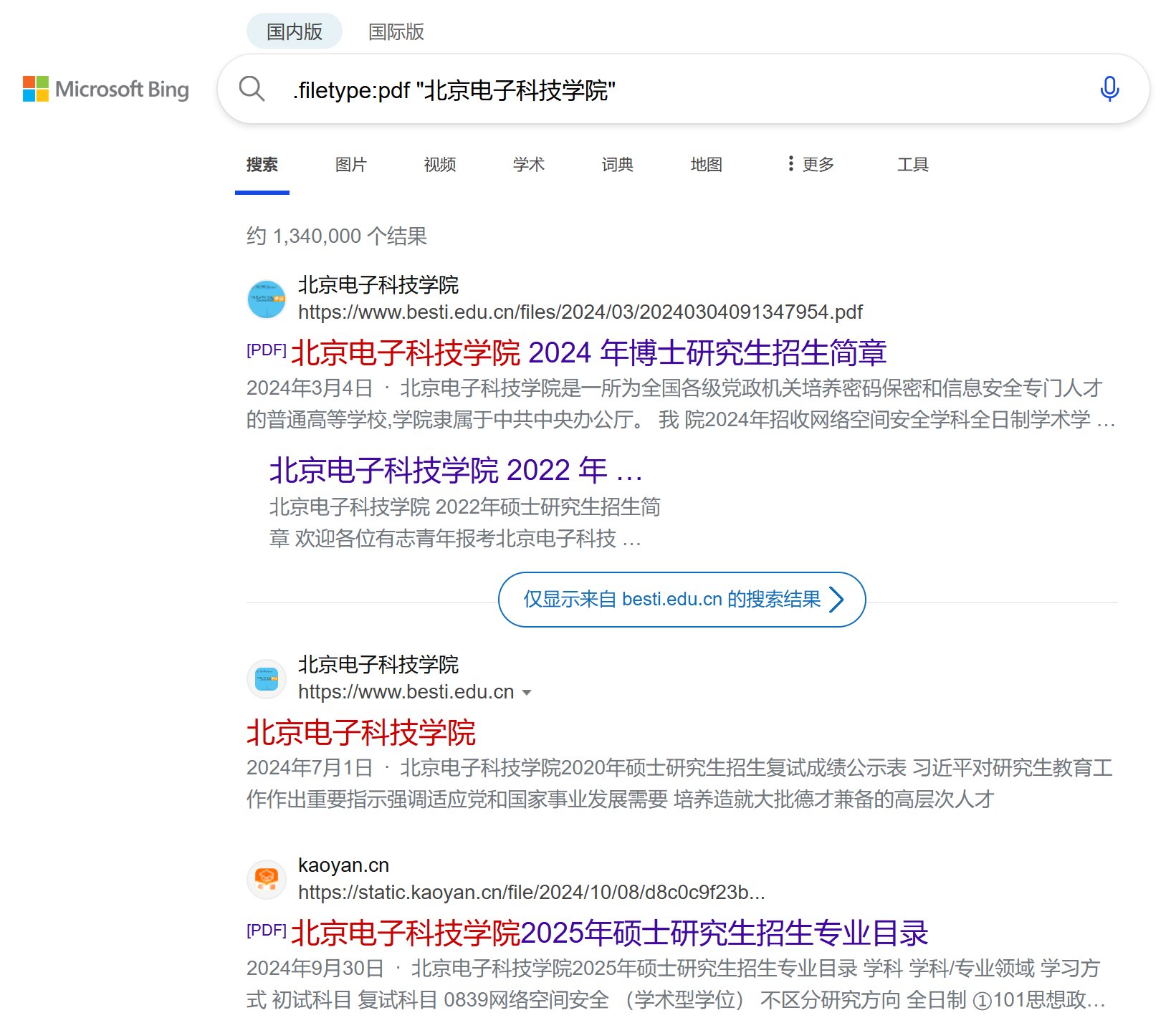Open 2025年硕士研究生招生专业目录 PDF result
The width and height of the screenshot is (1176, 1028).
(610, 933)
